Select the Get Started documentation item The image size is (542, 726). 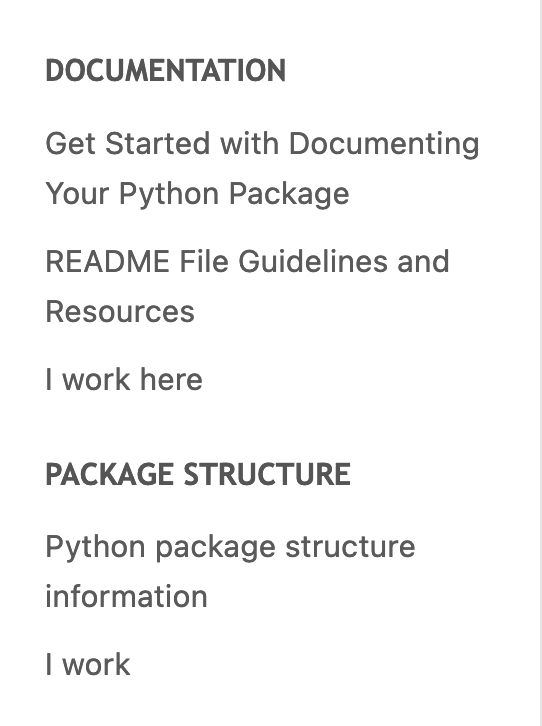pyautogui.click(x=262, y=168)
